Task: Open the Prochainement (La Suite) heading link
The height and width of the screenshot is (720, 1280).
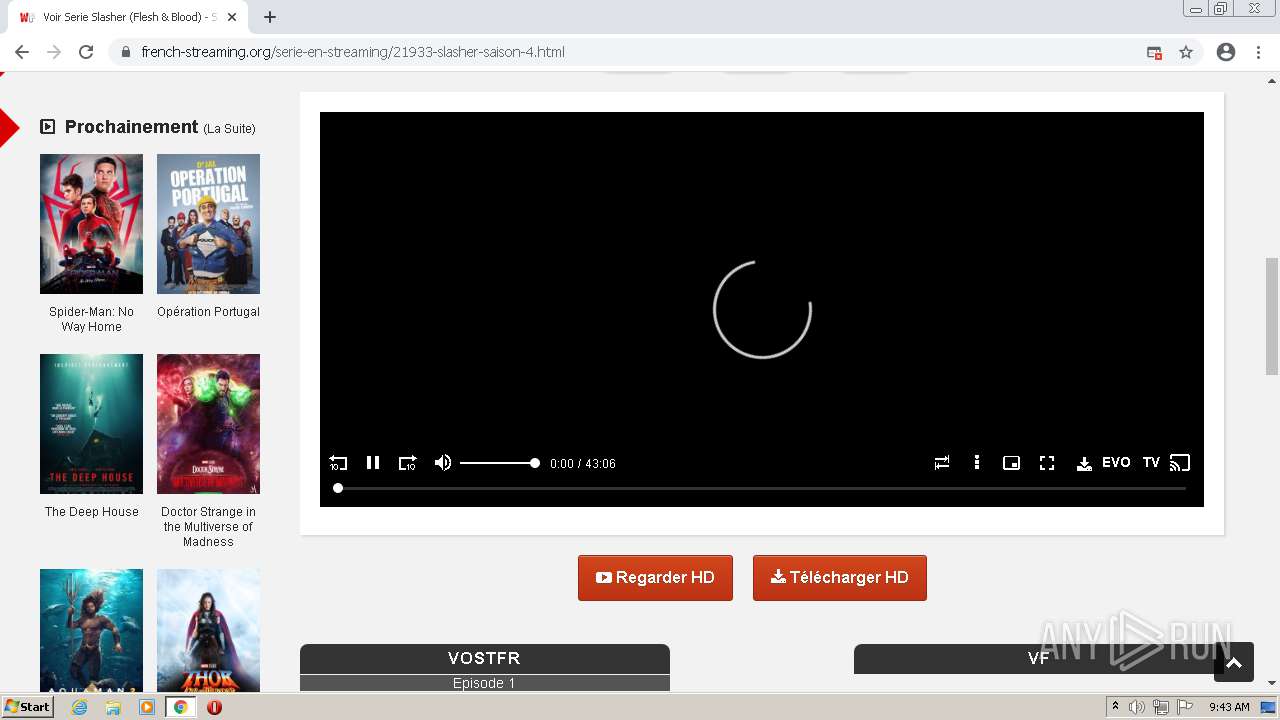Action: coord(160,127)
